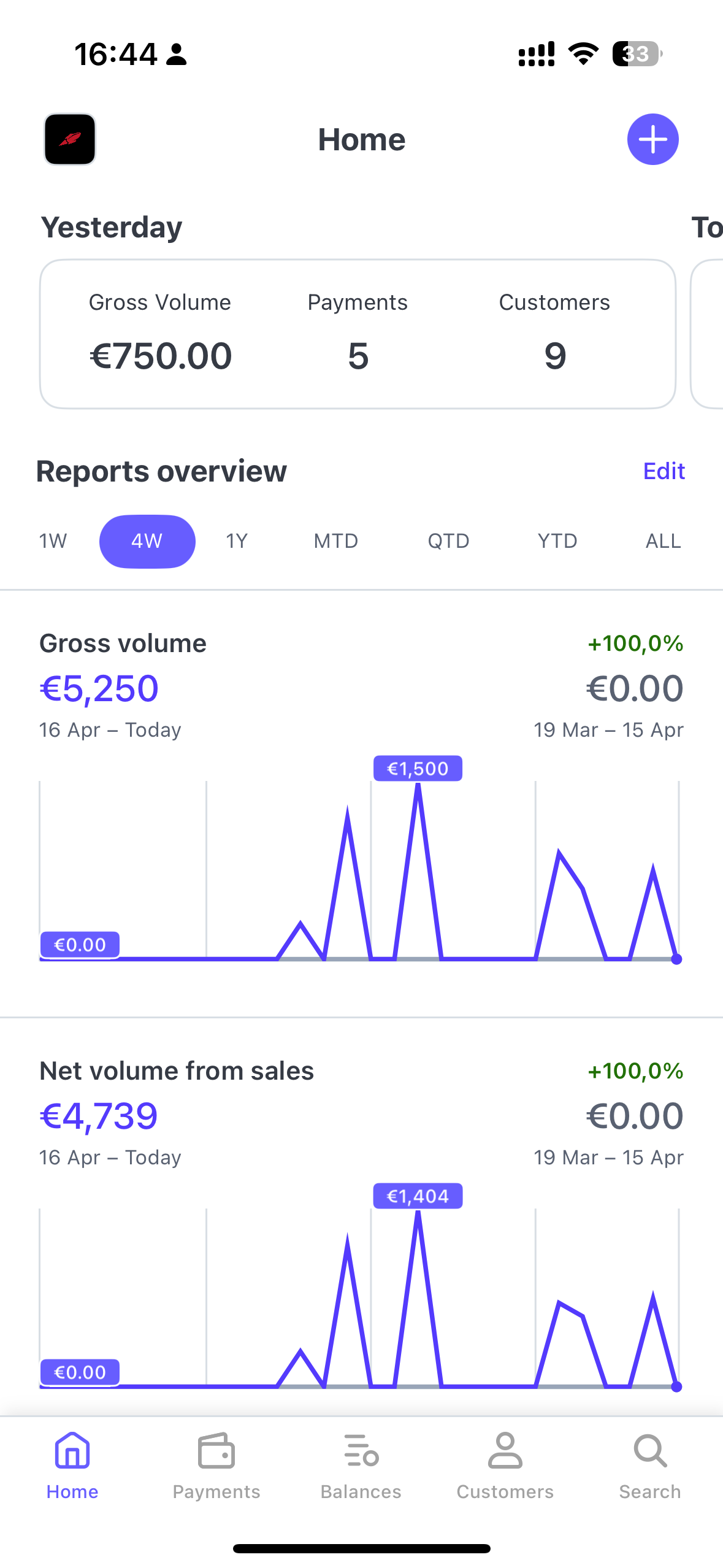Image resolution: width=723 pixels, height=1568 pixels.
Task: Show the ALL time range
Action: click(x=663, y=541)
